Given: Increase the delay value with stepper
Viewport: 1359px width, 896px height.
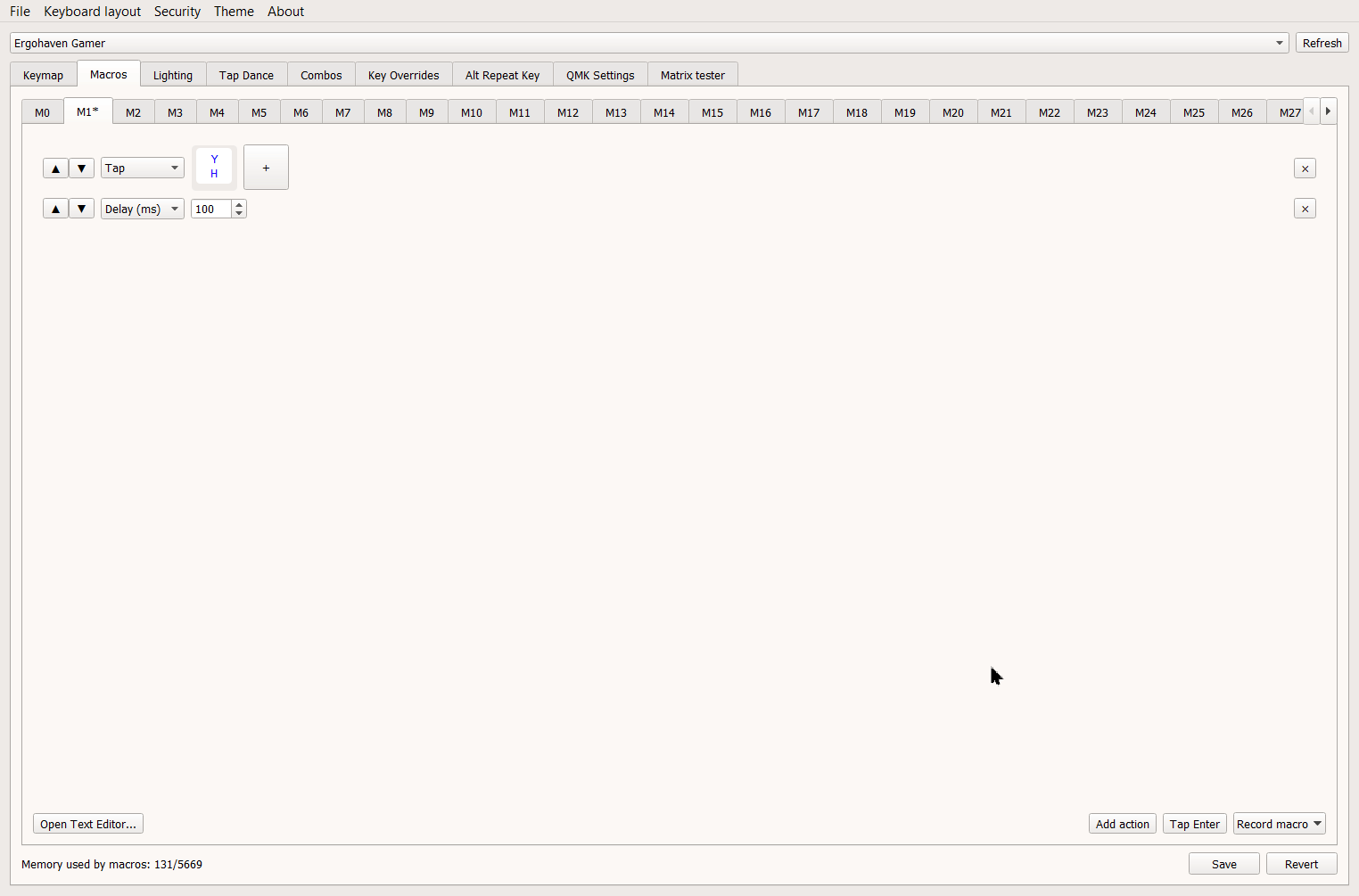Looking at the screenshot, I should tap(239, 205).
